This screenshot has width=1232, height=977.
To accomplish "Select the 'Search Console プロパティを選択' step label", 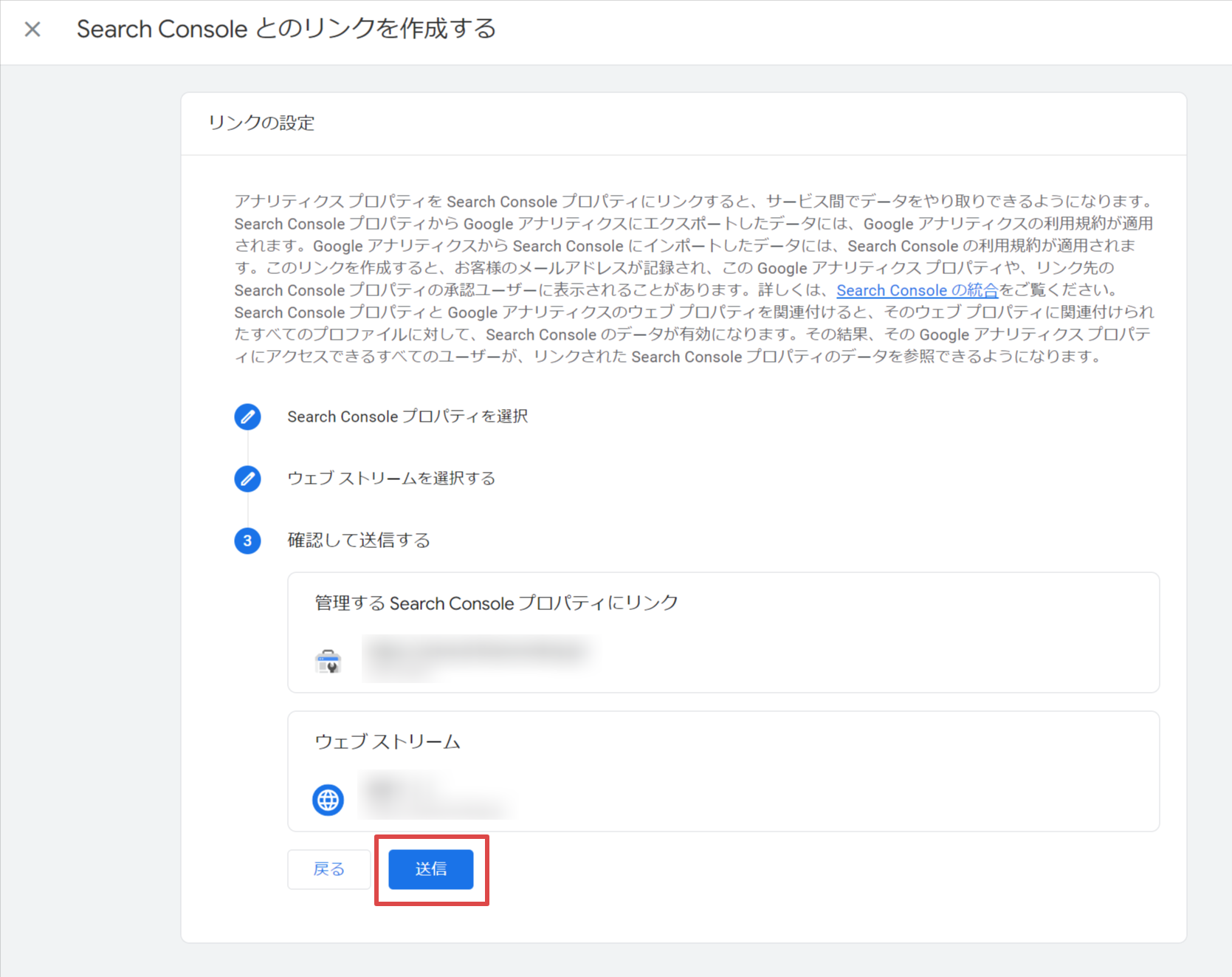I will 407,416.
